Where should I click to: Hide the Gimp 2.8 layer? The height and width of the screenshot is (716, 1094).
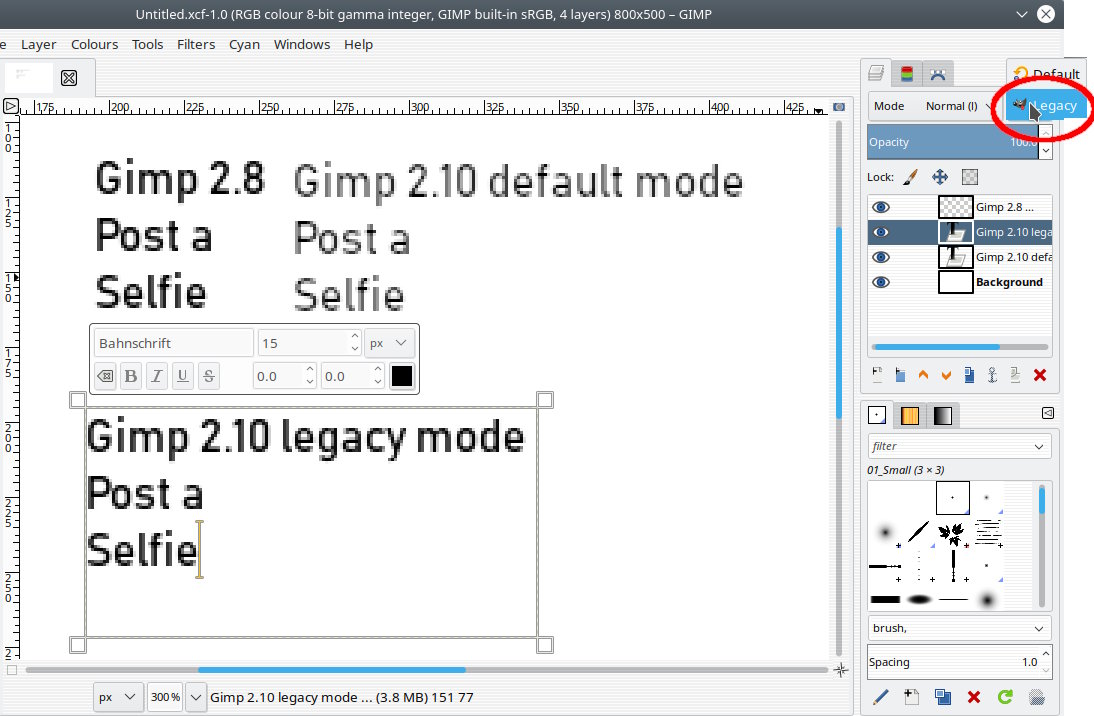pyautogui.click(x=881, y=207)
